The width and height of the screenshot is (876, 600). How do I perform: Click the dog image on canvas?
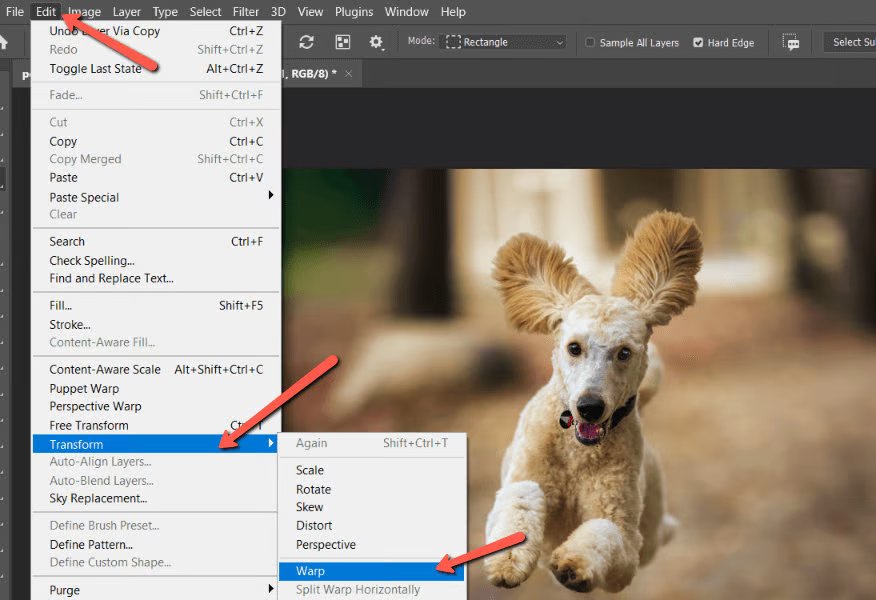(590, 400)
